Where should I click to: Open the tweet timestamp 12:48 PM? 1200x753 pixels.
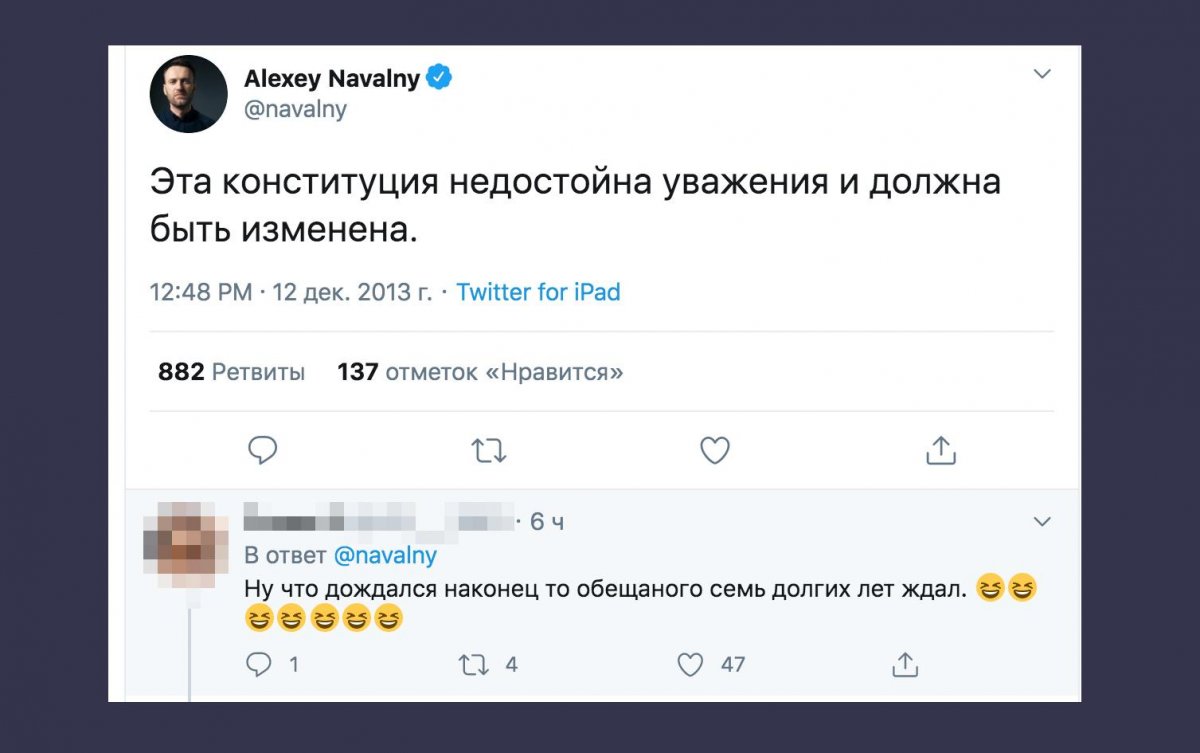coord(200,292)
